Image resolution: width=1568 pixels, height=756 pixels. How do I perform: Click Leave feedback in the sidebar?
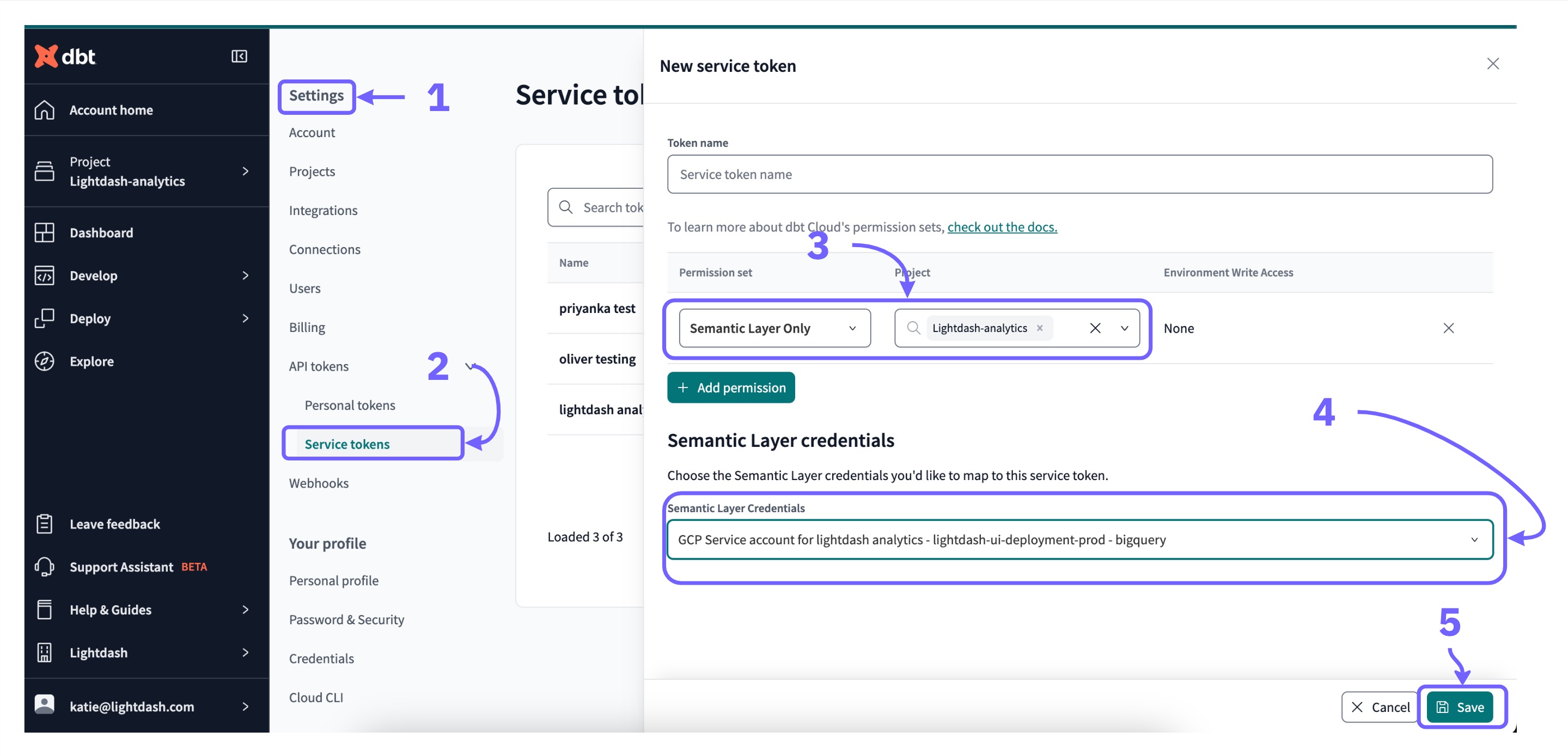coord(114,524)
